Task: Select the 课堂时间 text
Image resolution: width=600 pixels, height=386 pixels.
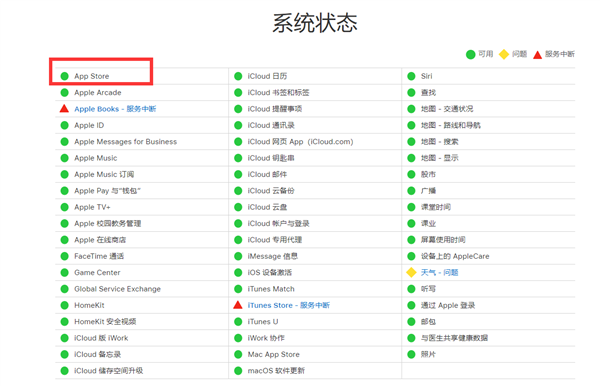Action: click(436, 207)
